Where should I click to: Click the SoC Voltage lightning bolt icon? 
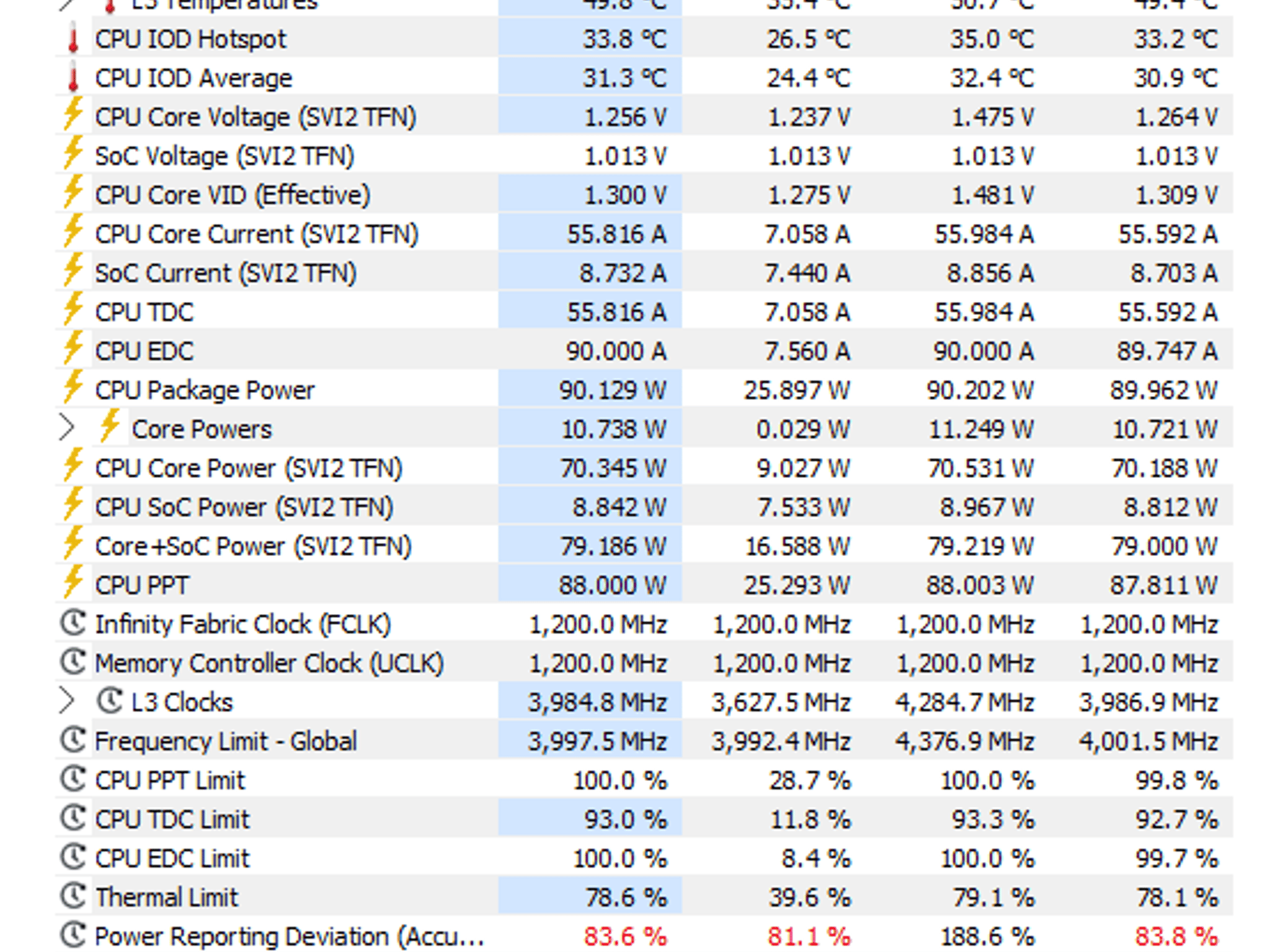(73, 154)
